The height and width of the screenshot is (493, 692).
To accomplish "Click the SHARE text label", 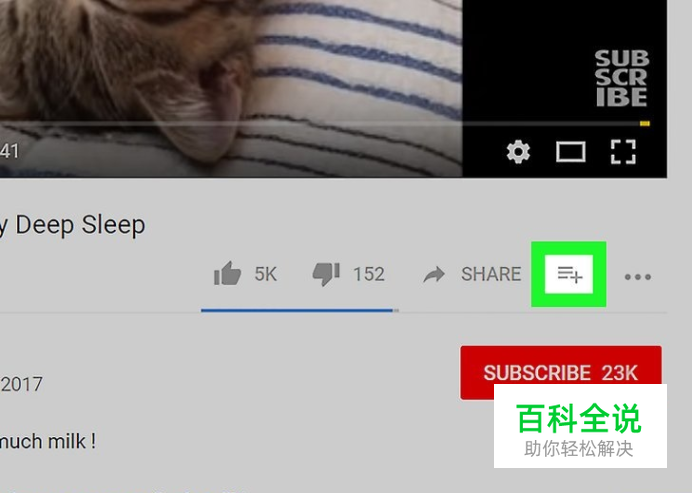I will pyautogui.click(x=491, y=274).
